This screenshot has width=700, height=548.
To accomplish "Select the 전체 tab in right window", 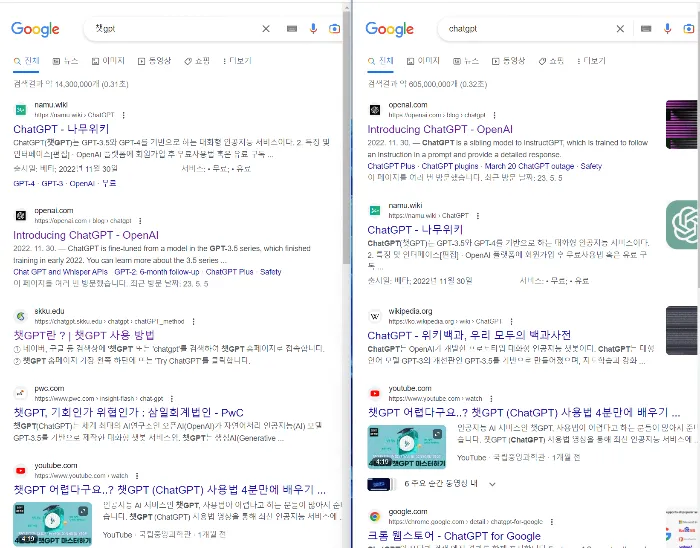I will pos(380,61).
